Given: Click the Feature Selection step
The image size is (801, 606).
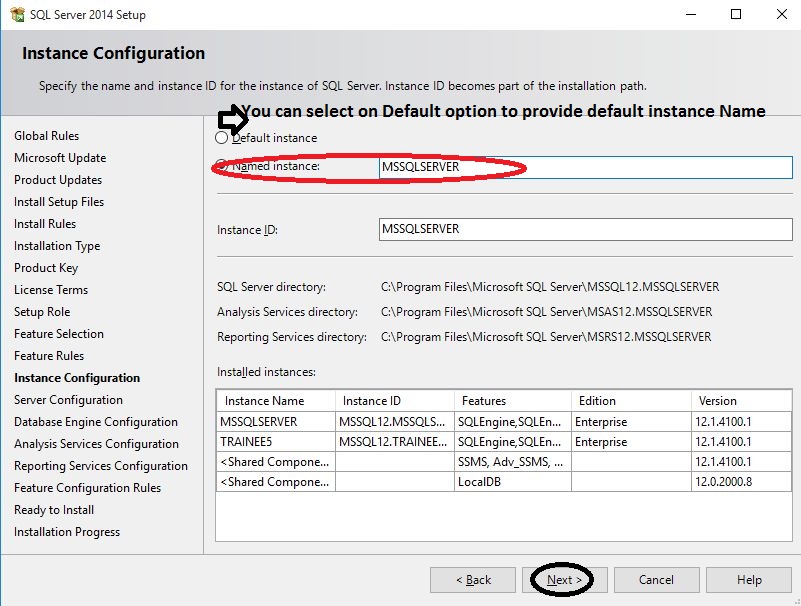Looking at the screenshot, I should tap(59, 334).
